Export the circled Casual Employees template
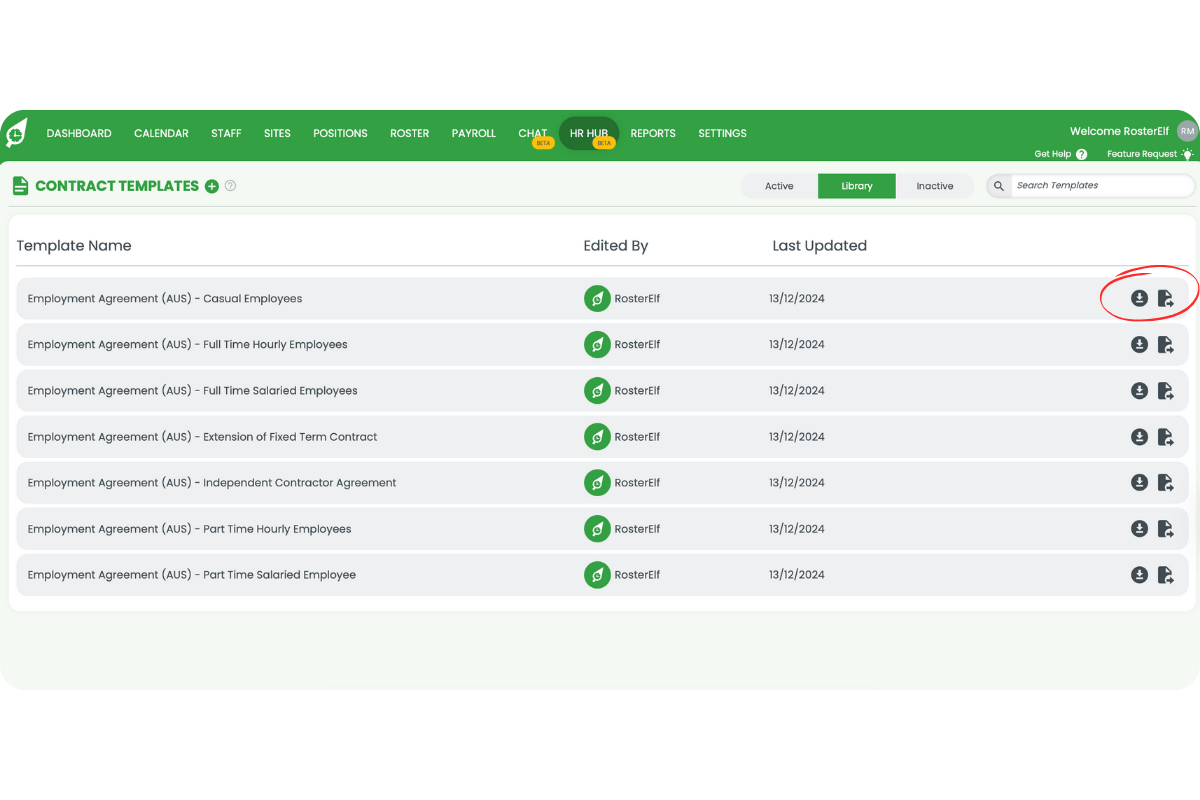Viewport: 1200px width, 800px height. coord(1165,298)
